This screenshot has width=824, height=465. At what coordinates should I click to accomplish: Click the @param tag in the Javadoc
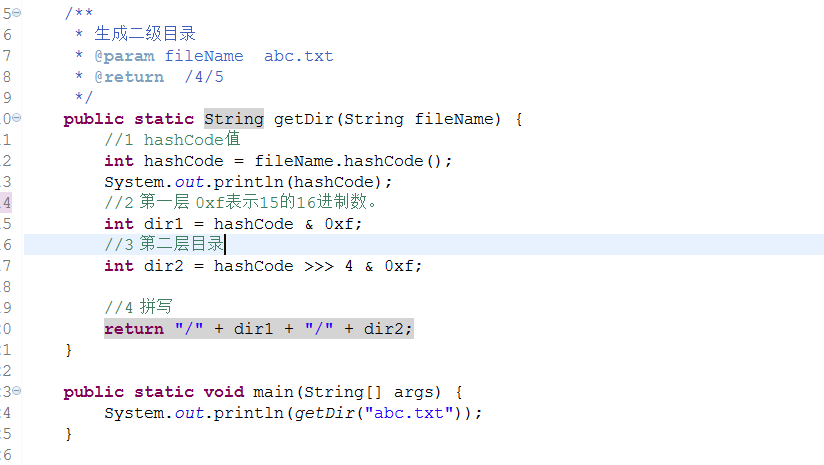coord(124,56)
